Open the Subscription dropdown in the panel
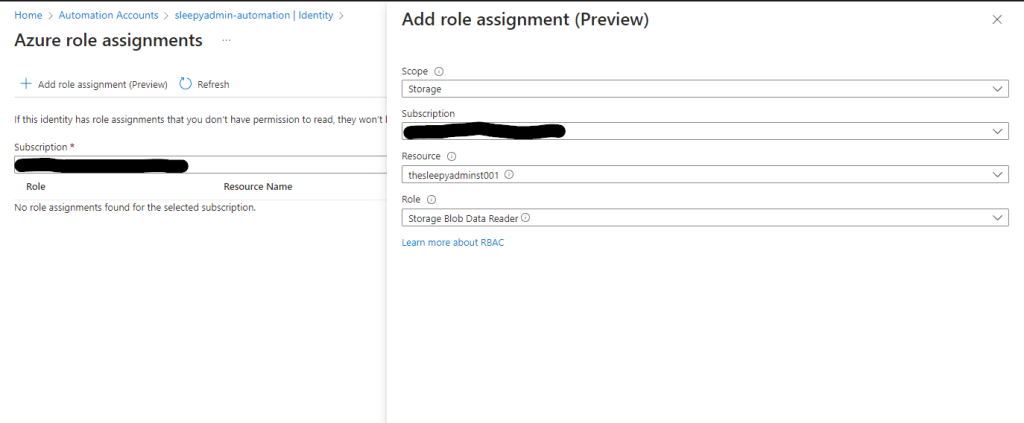1024x423 pixels. 704,131
